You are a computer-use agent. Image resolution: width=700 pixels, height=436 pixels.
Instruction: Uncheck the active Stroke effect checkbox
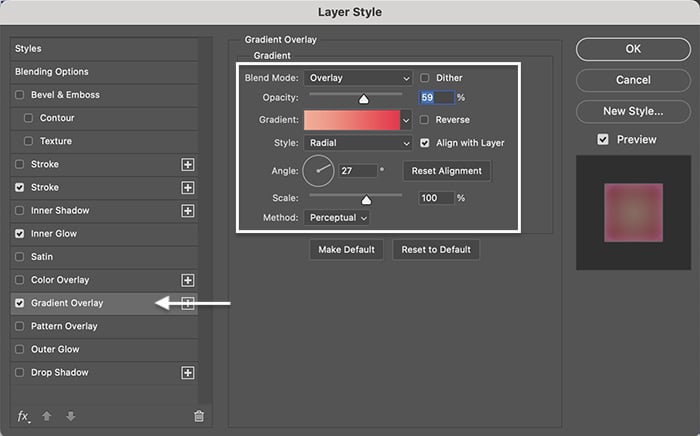coord(20,187)
